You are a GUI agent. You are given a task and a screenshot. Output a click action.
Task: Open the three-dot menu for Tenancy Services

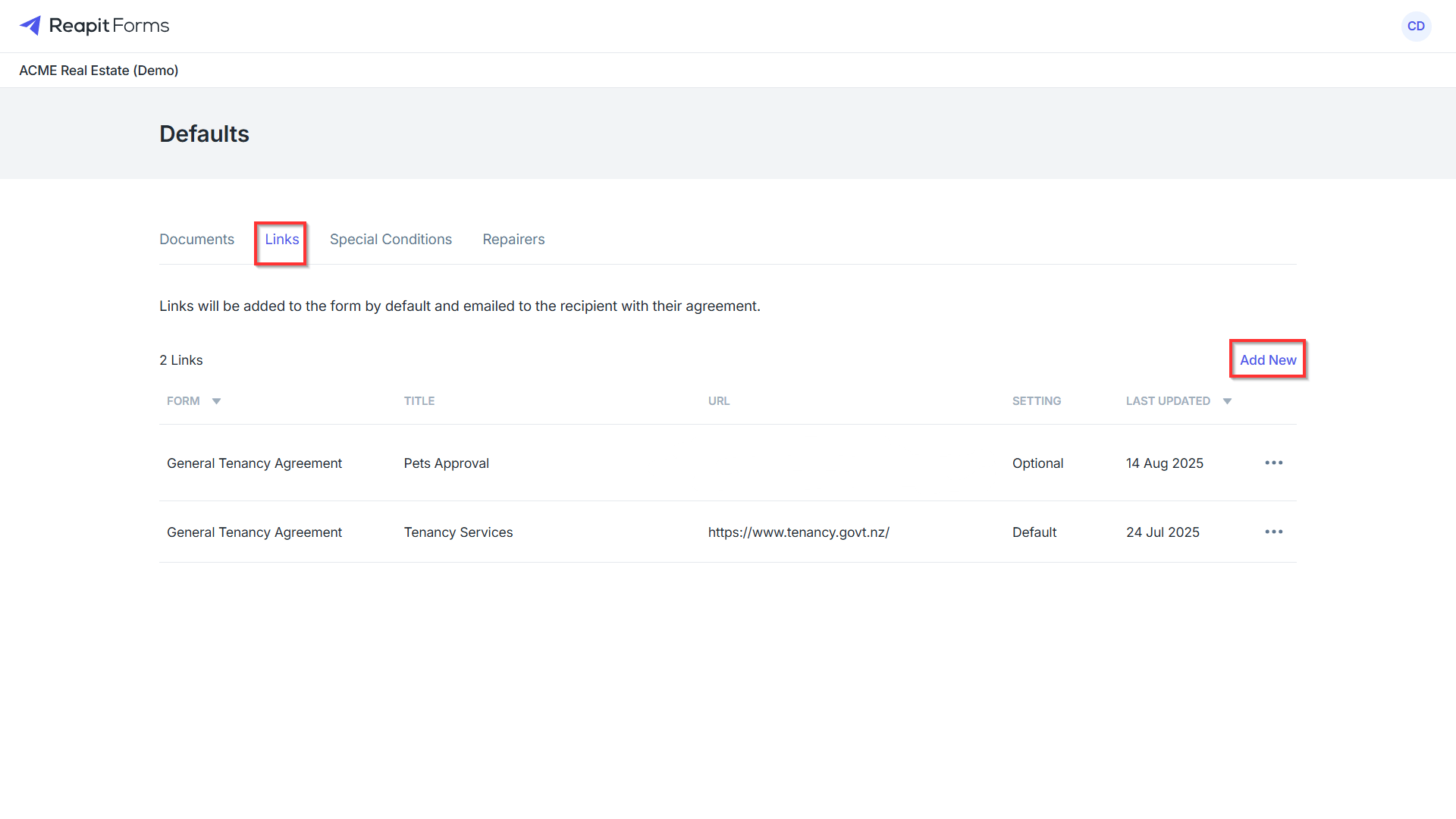pos(1274,532)
